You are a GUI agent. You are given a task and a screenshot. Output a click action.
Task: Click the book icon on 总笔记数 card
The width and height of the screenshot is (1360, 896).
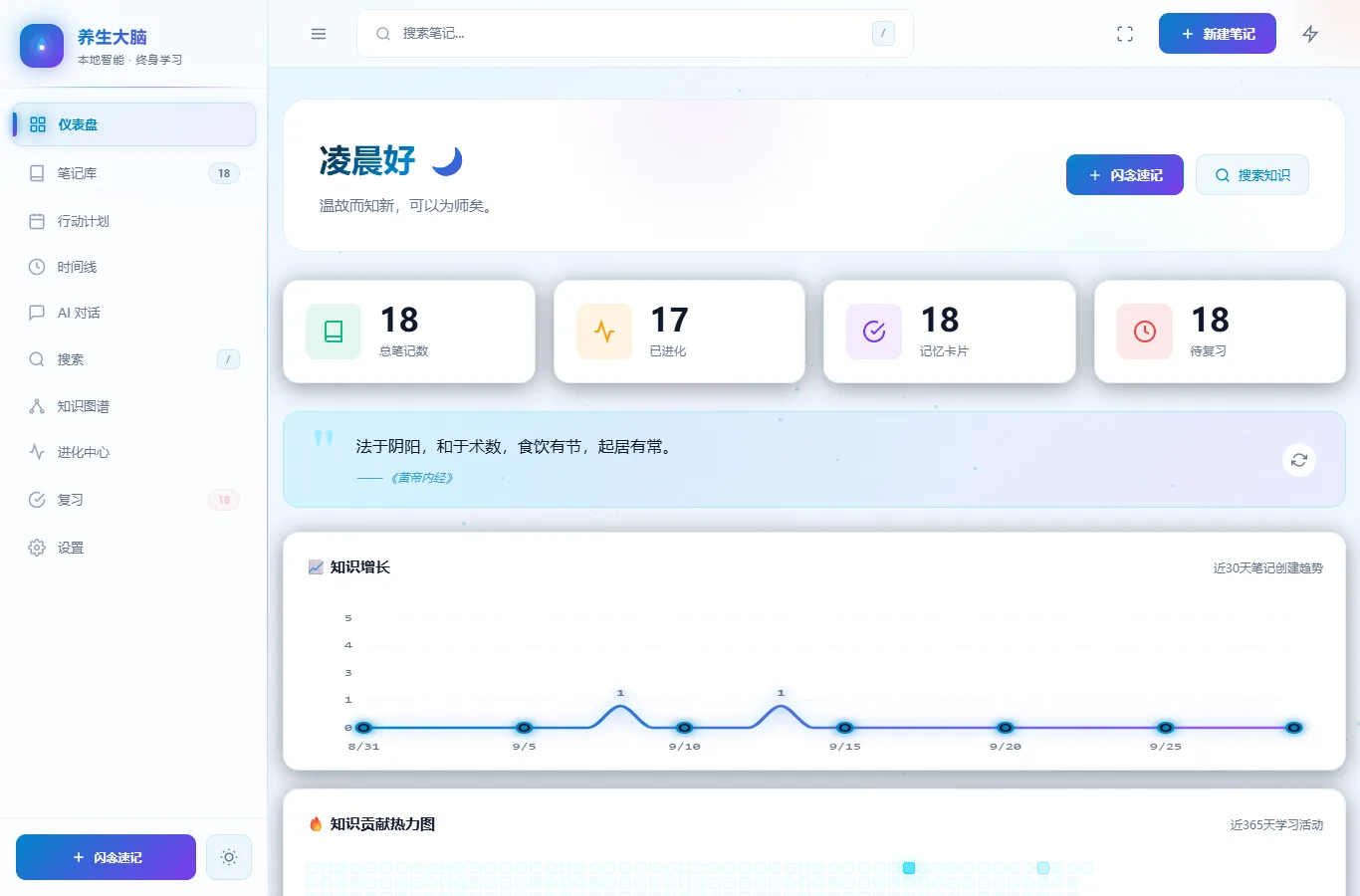[334, 332]
